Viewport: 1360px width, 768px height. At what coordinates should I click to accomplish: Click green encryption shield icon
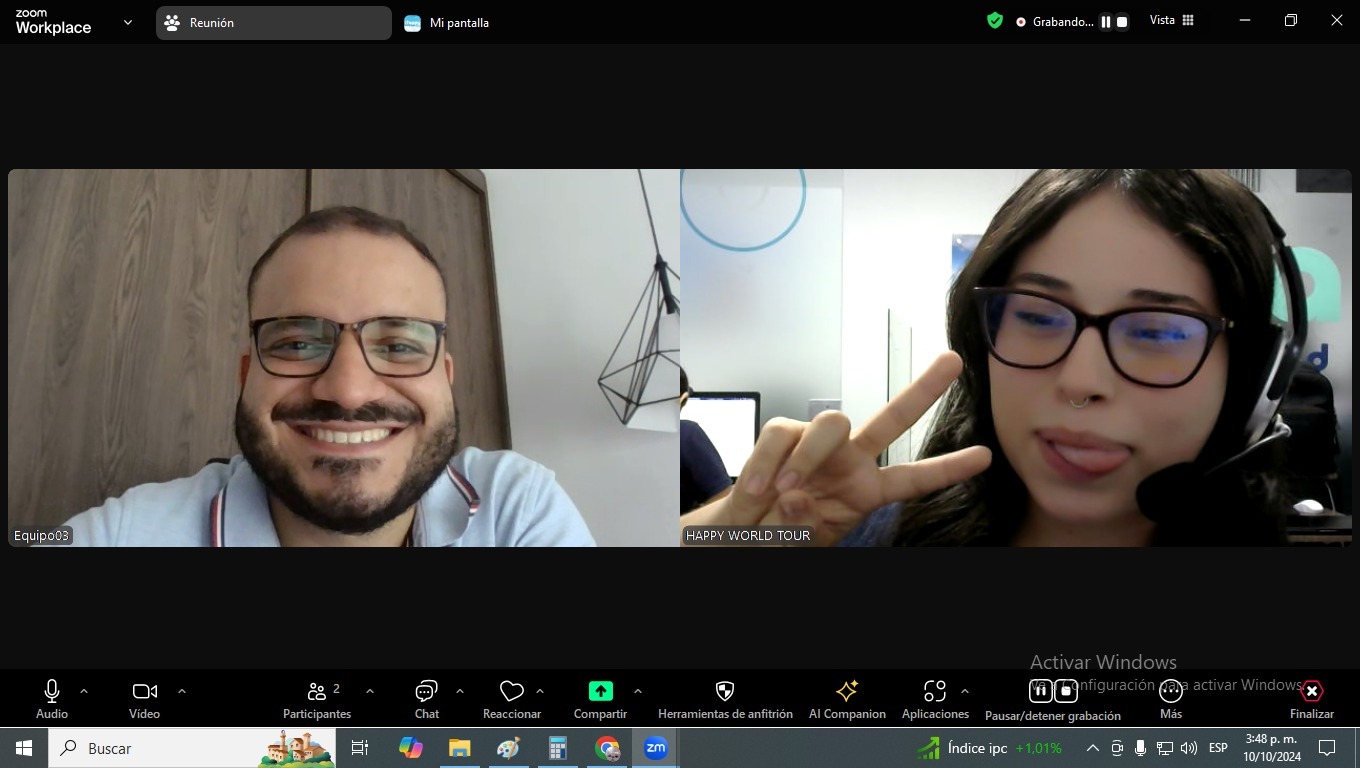[995, 20]
